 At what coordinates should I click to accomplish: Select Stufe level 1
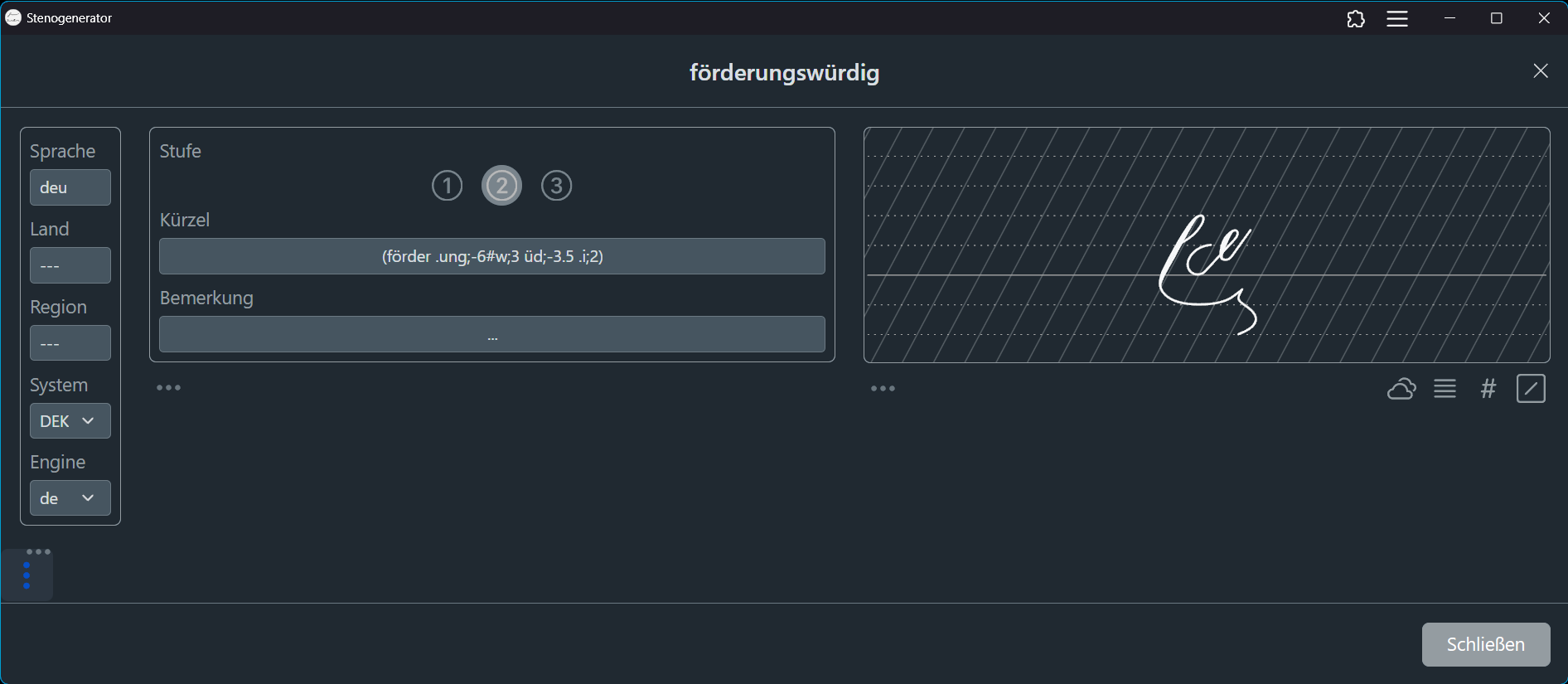pos(447,186)
